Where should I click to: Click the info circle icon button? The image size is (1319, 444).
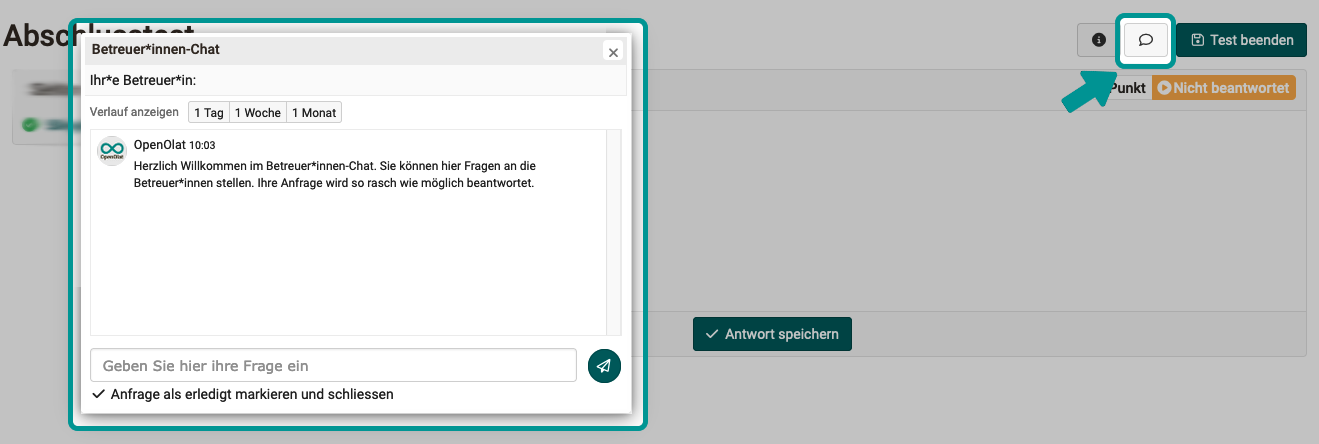click(1098, 40)
